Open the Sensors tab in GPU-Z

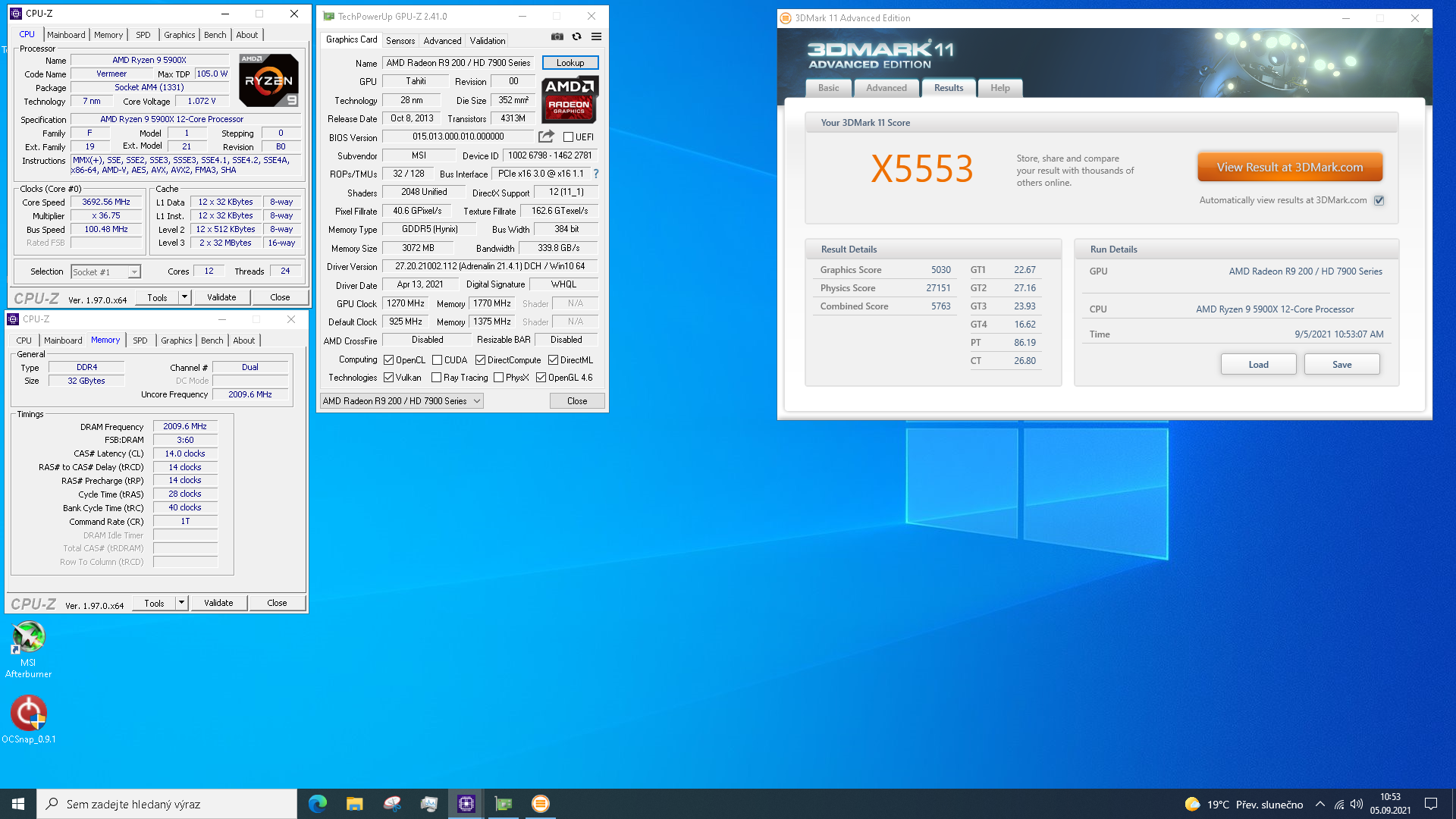click(400, 41)
